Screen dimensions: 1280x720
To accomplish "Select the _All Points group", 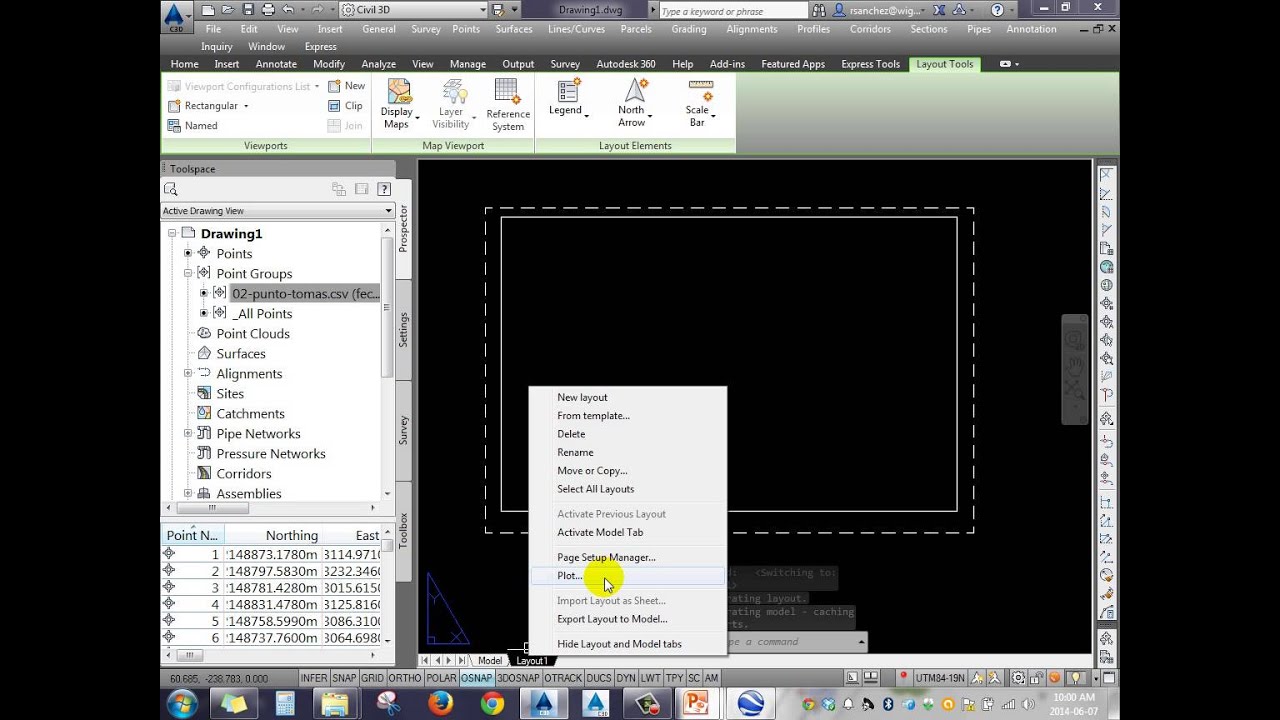I will [x=262, y=313].
